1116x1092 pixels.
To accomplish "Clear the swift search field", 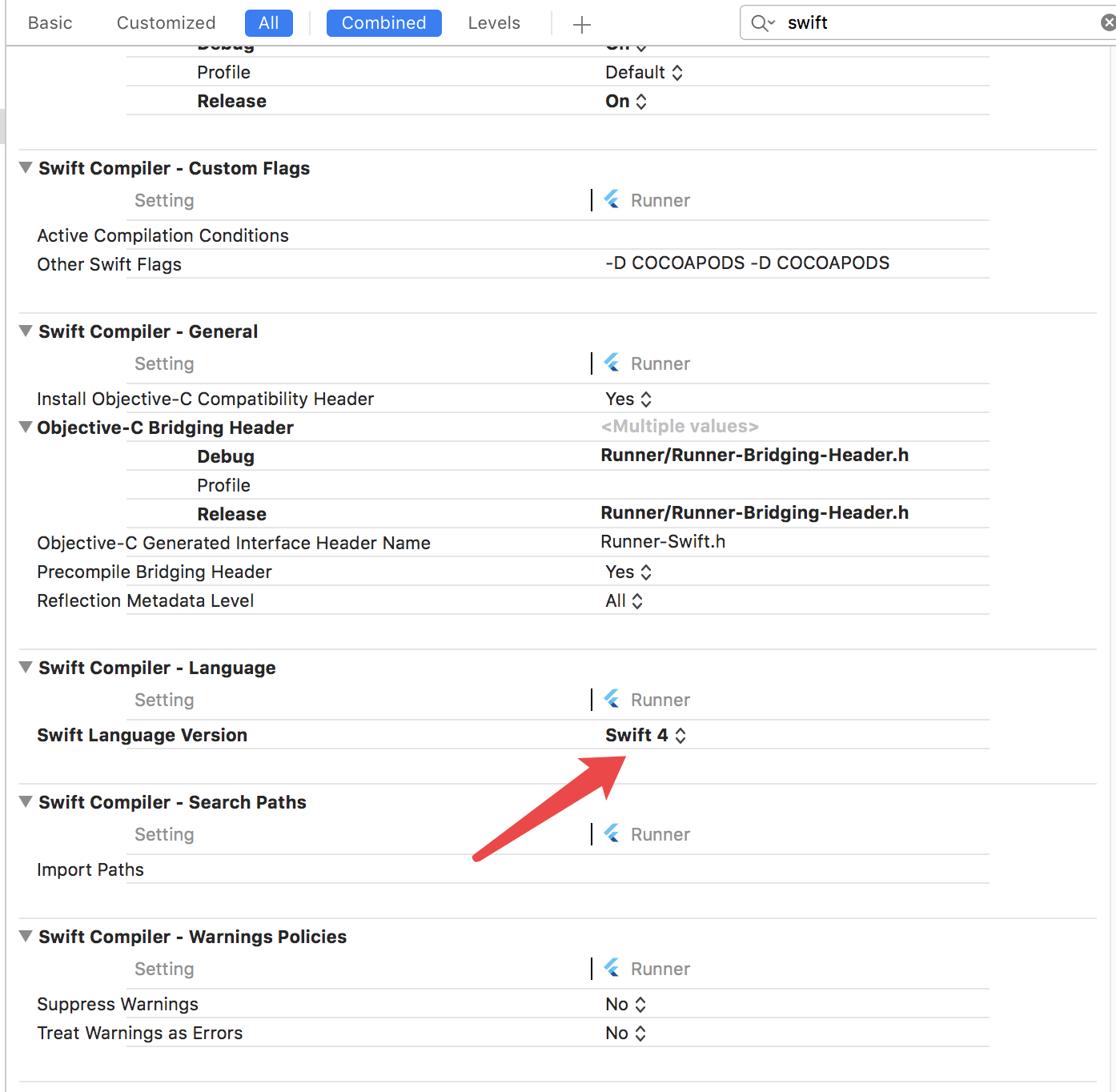I will point(1108,22).
